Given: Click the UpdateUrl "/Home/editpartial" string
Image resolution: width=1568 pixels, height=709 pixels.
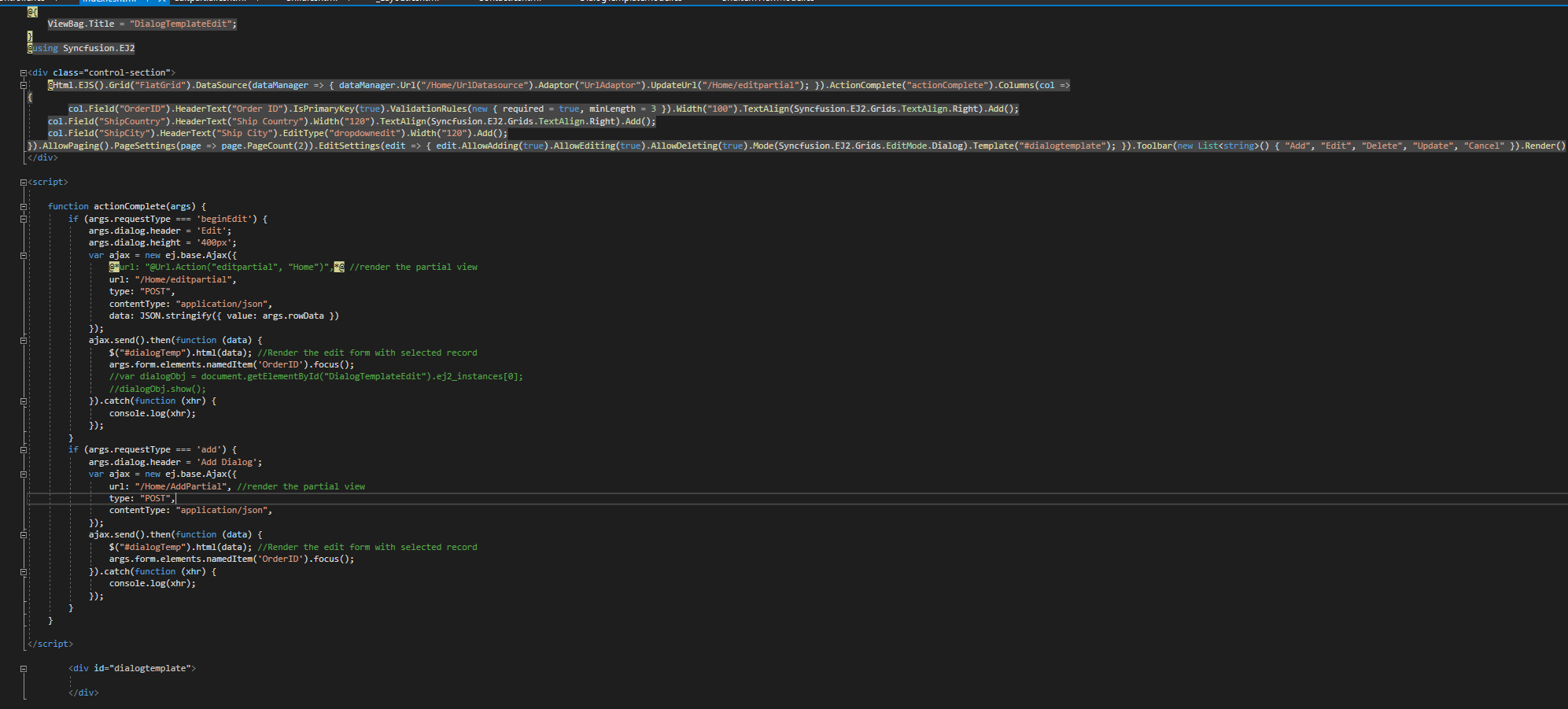Looking at the screenshot, I should [x=751, y=85].
